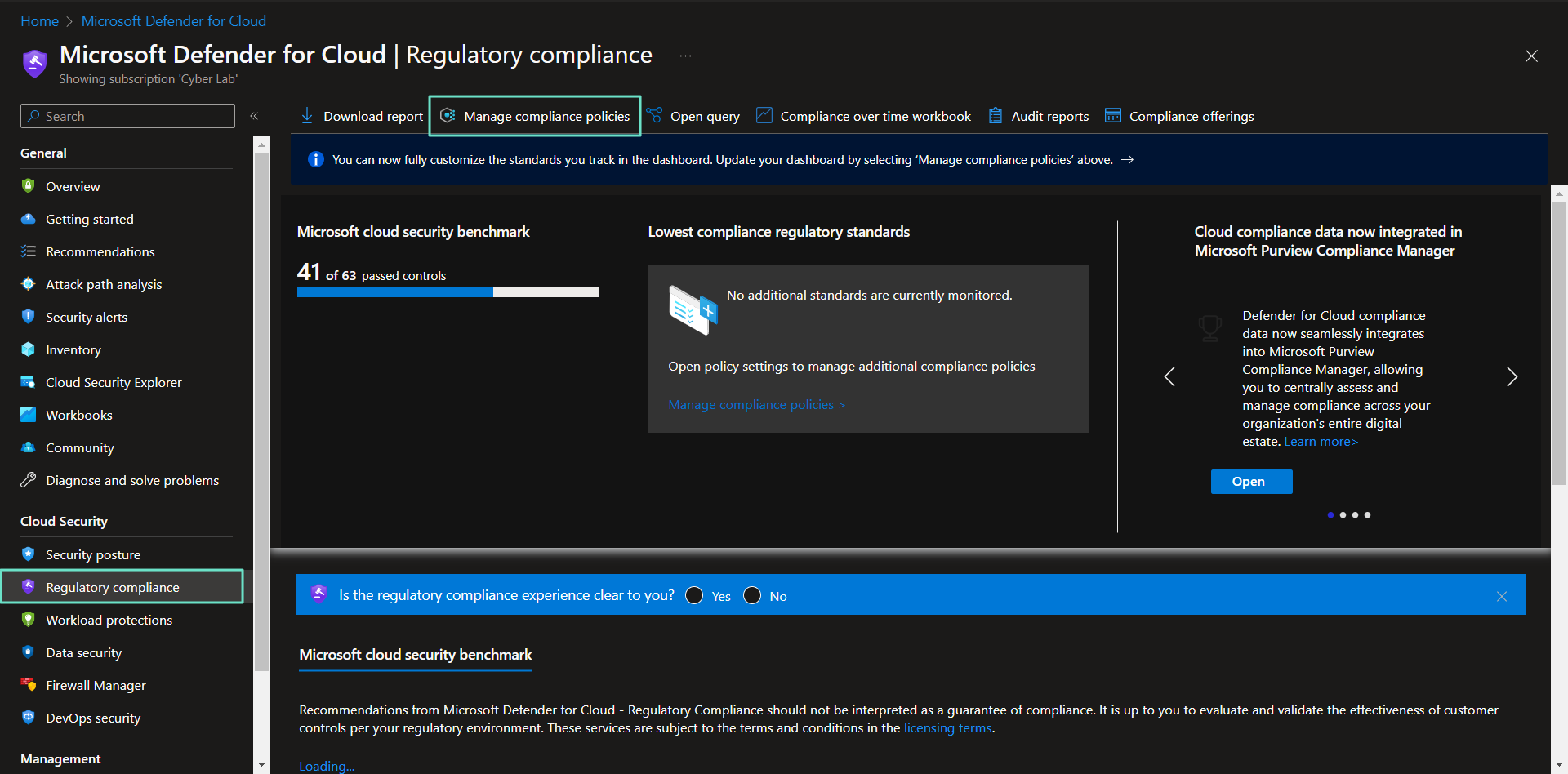Click the banner arrow after 'above.'
1568x774 pixels.
pos(1127,160)
